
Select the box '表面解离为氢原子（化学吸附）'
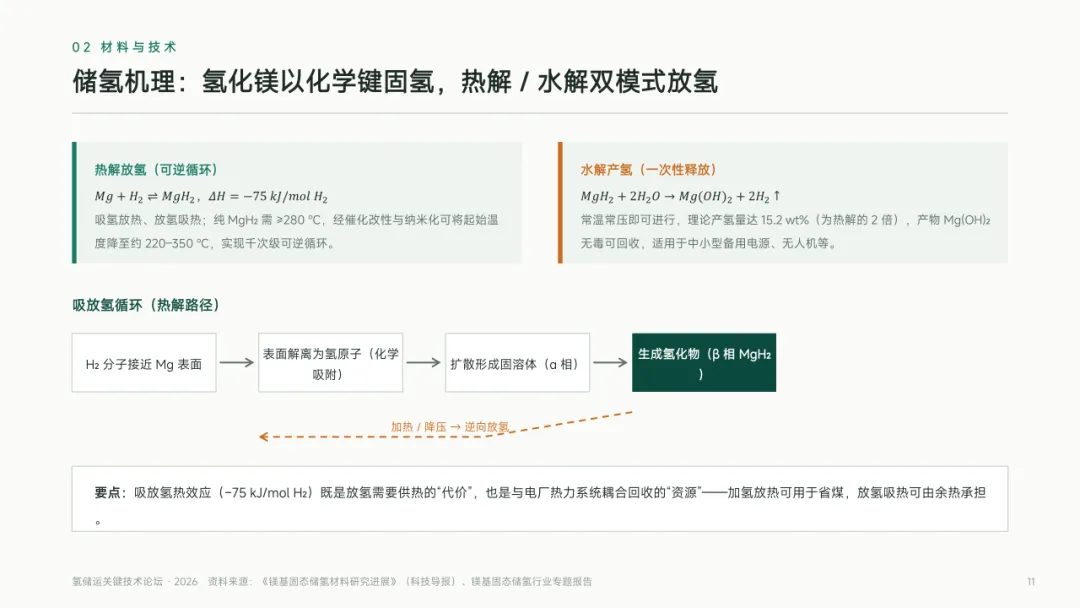pyautogui.click(x=331, y=363)
